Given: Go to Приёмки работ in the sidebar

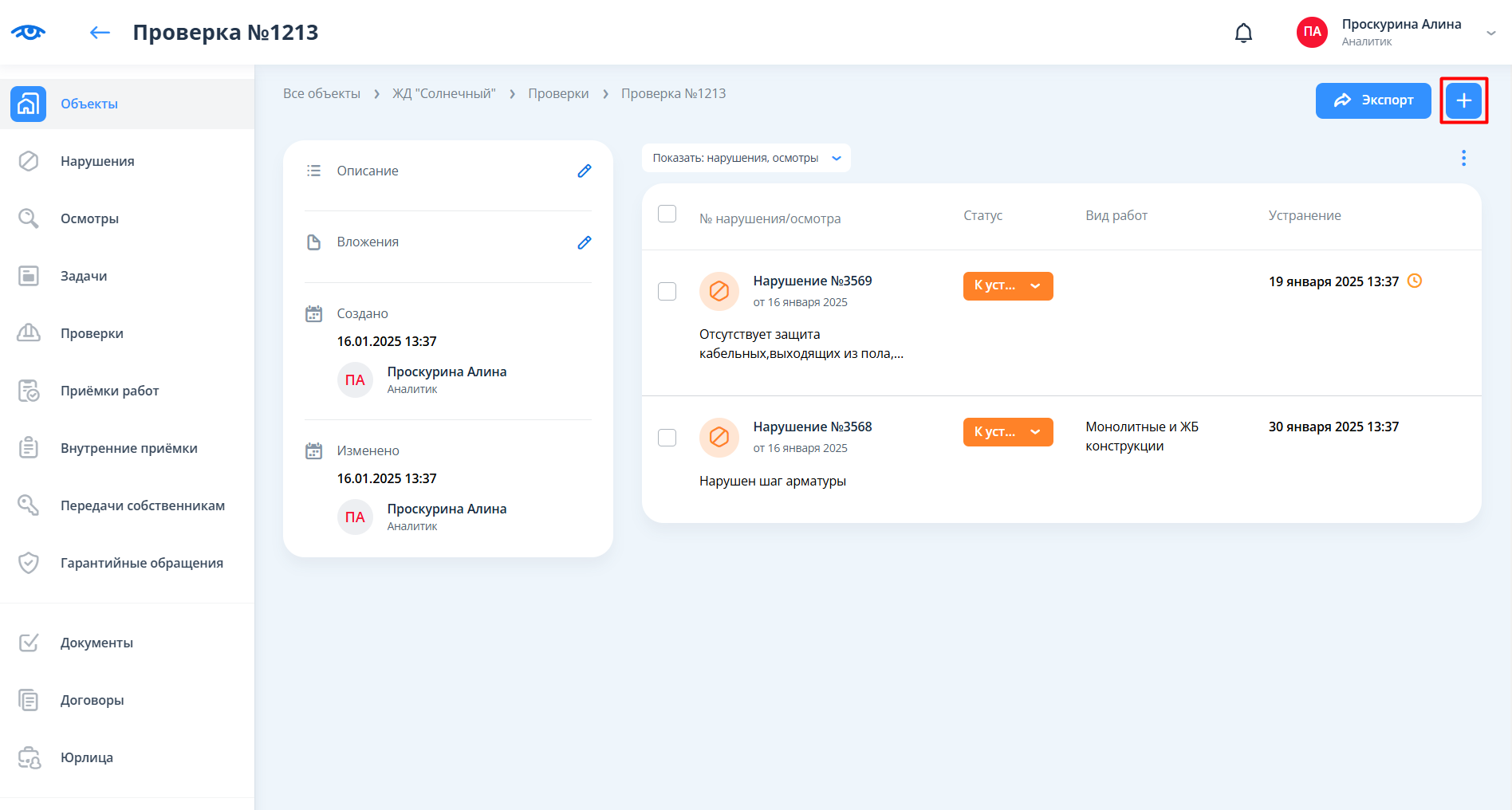Looking at the screenshot, I should click(109, 391).
